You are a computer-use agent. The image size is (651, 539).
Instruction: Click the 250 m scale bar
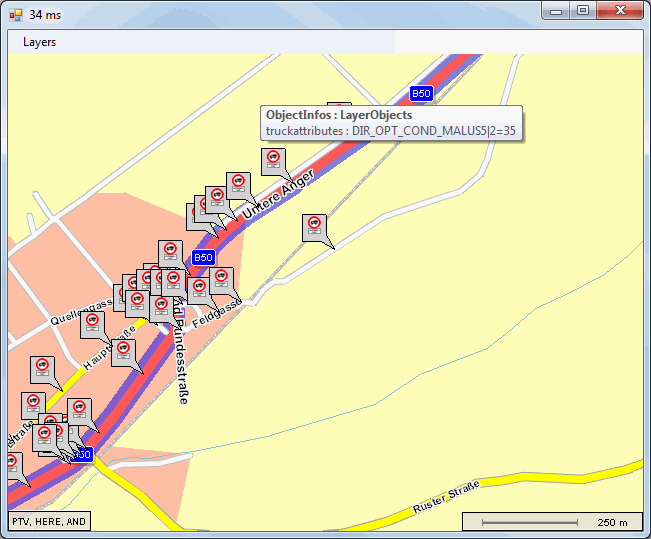551,521
